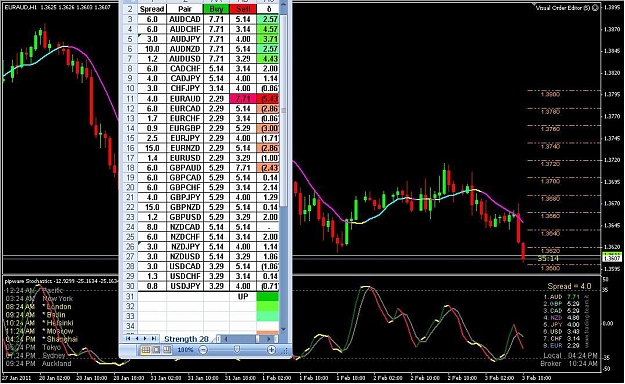Select the AUDUSD pair cell
Image resolution: width=625 pixels, height=384 pixels.
coord(185,59)
